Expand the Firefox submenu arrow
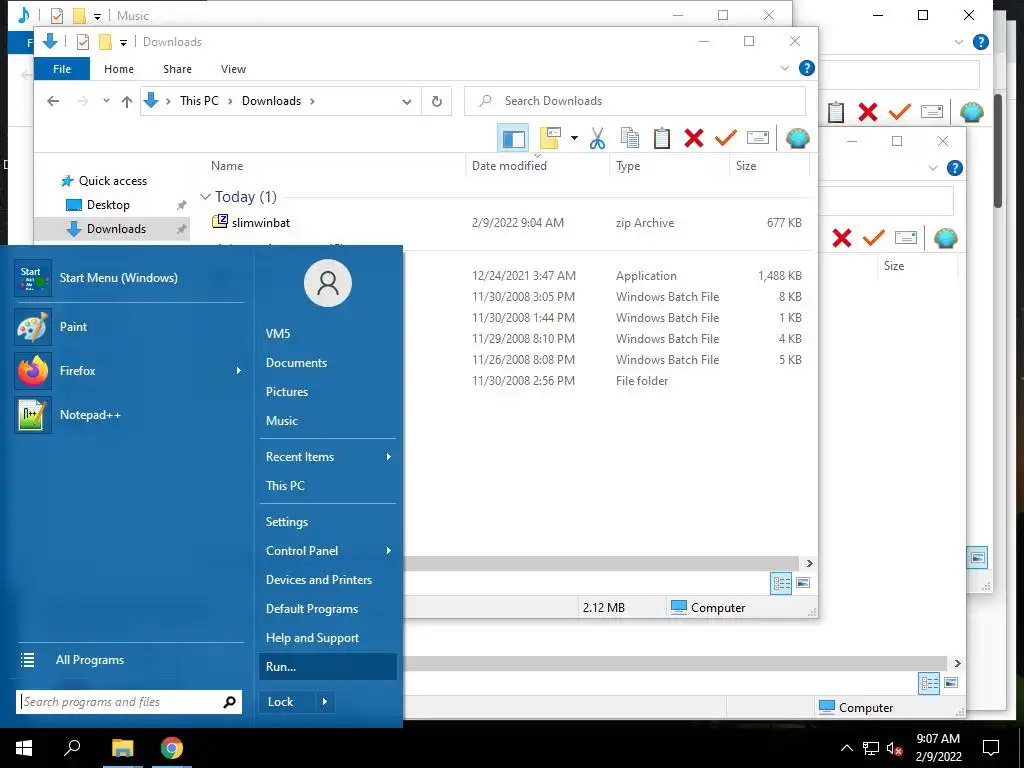The width and height of the screenshot is (1024, 768). pyautogui.click(x=238, y=371)
